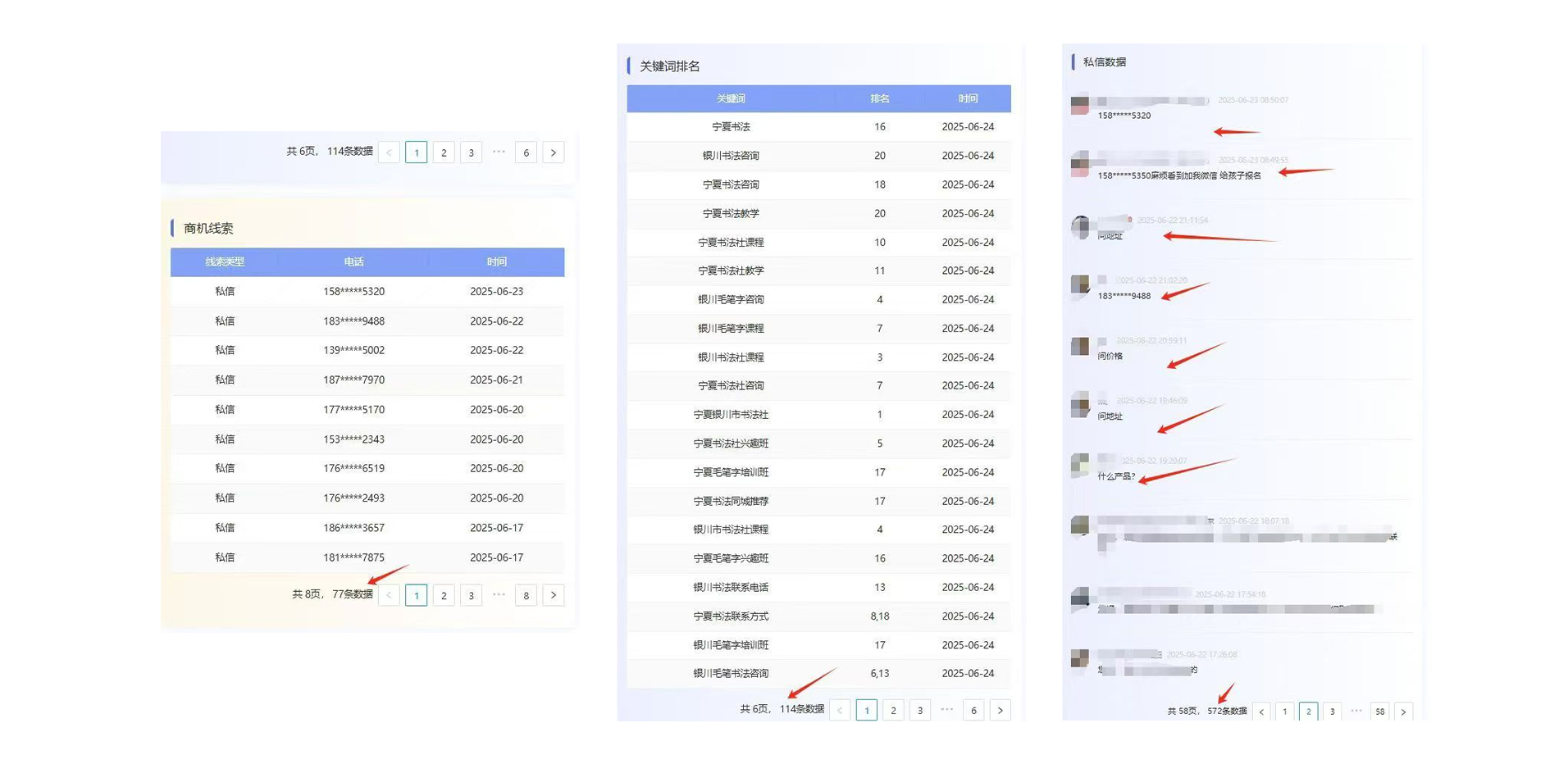Select page 2 under 关键词排名 table
Image resolution: width=1568 pixels, height=764 pixels.
(893, 711)
